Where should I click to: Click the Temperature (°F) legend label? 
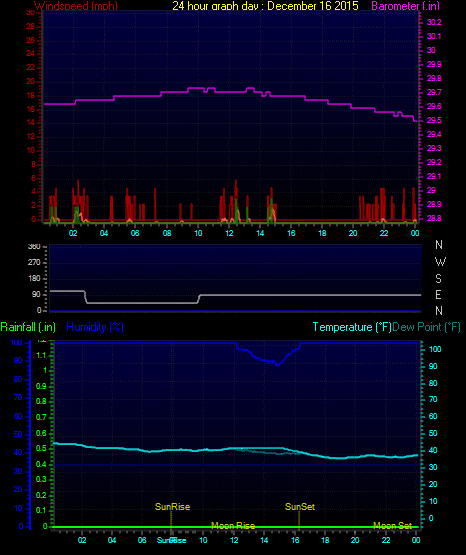click(x=352, y=327)
